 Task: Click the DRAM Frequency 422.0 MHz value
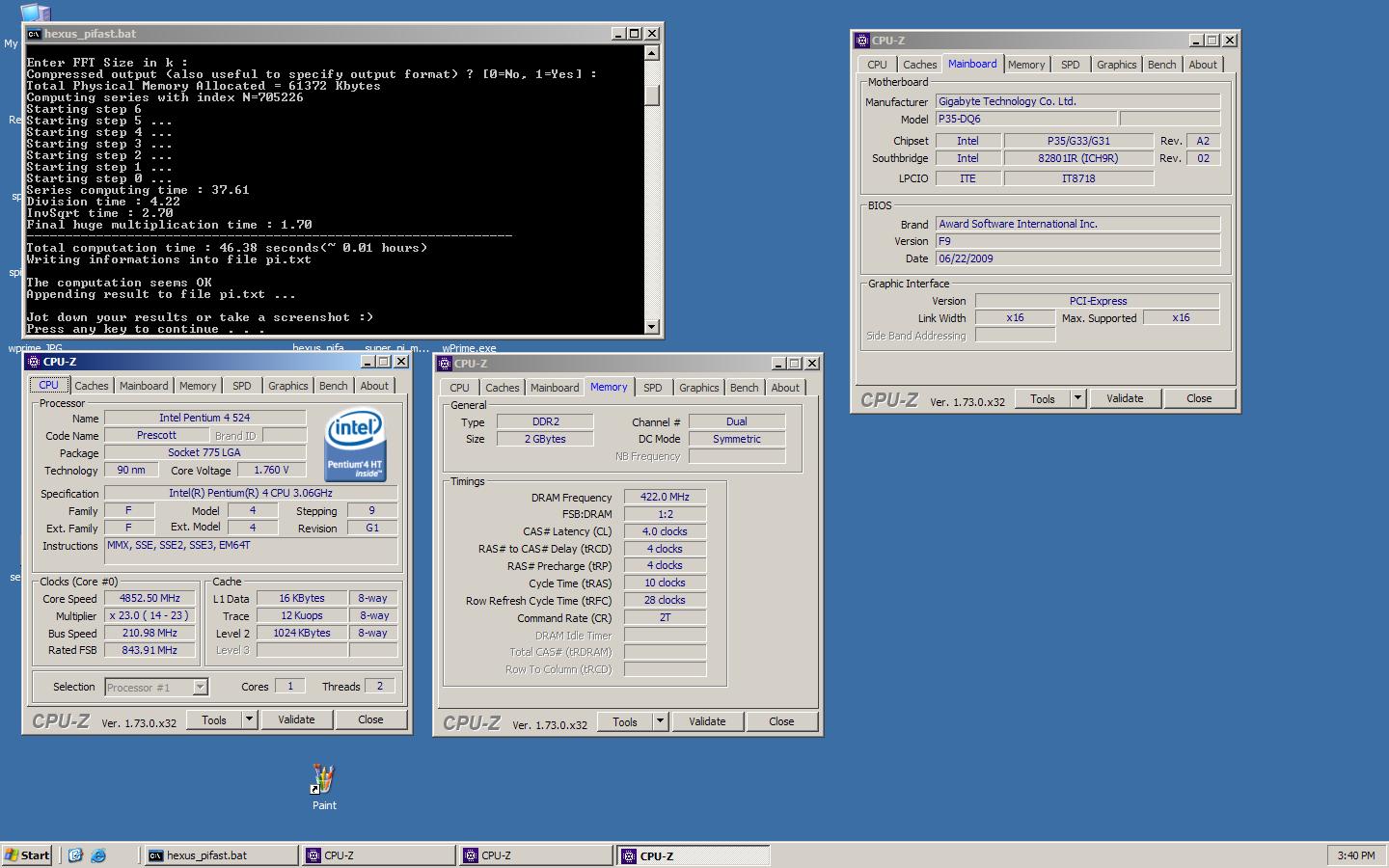pyautogui.click(x=665, y=497)
